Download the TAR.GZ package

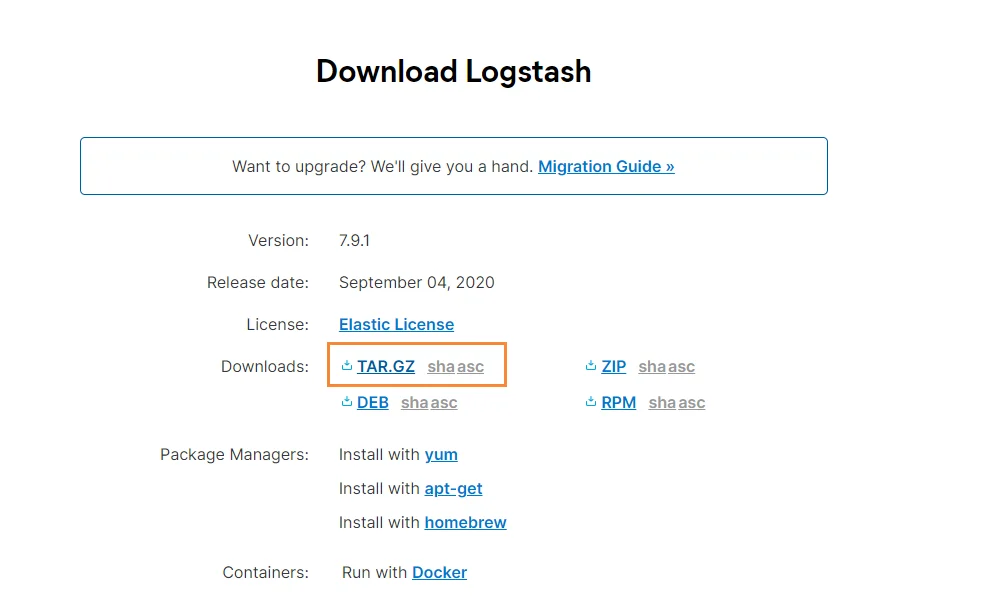click(x=386, y=366)
